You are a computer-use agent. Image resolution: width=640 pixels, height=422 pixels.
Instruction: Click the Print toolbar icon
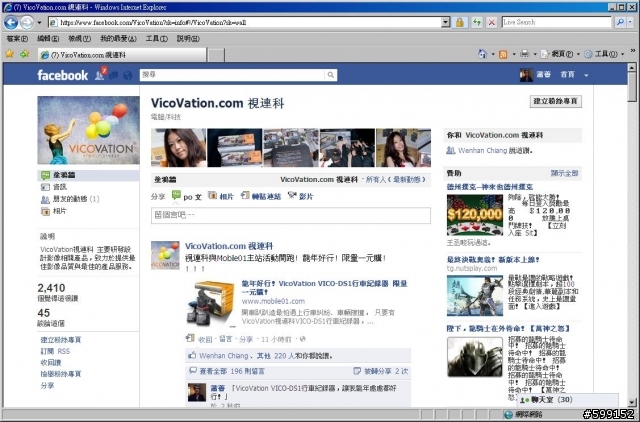[x=525, y=54]
